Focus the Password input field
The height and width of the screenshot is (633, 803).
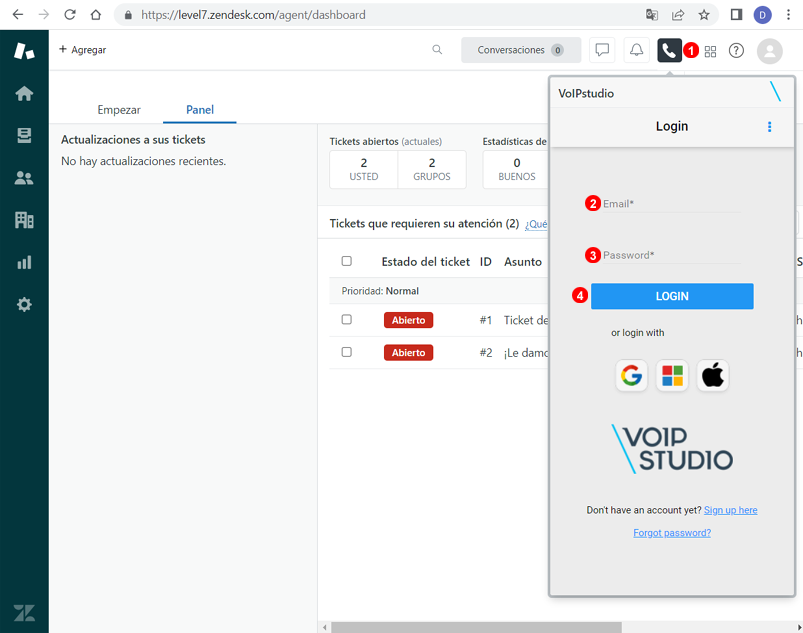coord(671,255)
